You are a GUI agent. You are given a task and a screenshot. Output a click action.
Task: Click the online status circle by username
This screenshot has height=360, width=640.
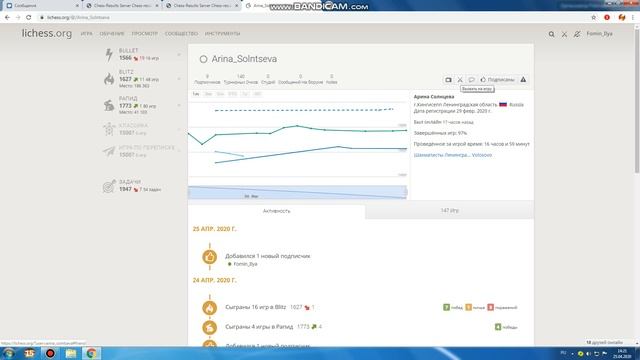203,59
